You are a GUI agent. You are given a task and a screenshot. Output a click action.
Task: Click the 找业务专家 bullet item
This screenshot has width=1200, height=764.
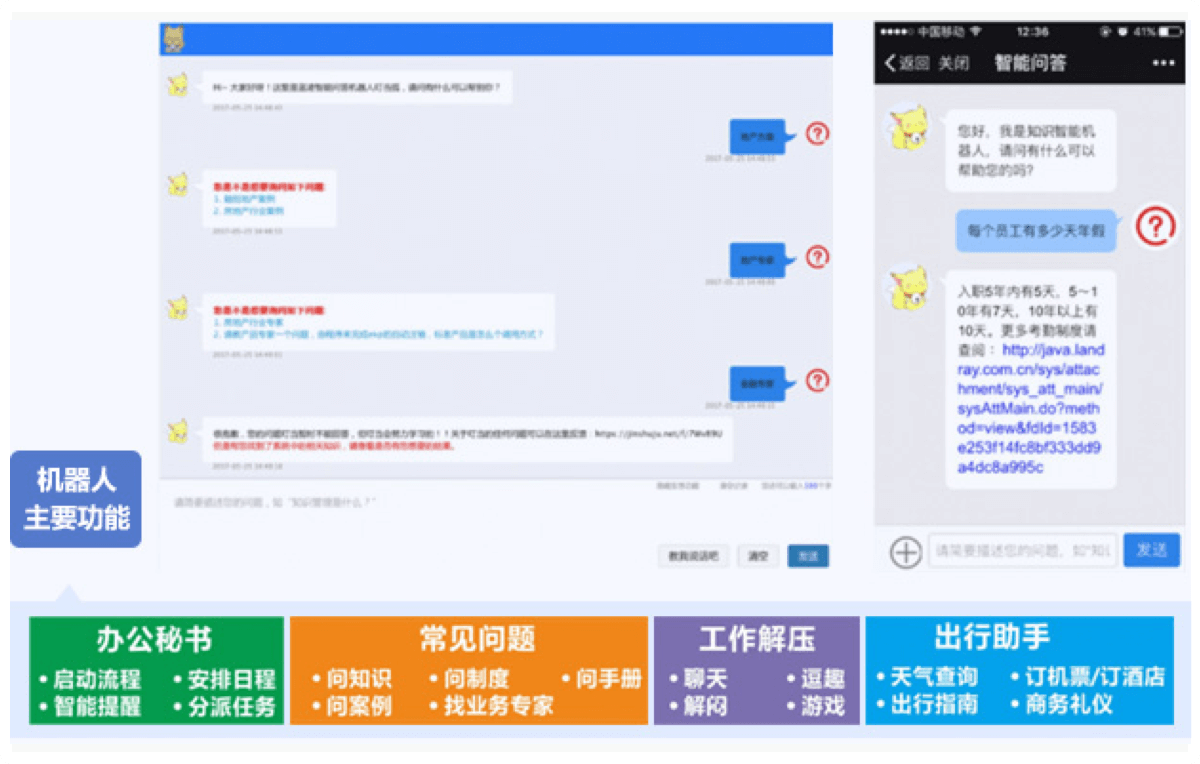(x=491, y=706)
